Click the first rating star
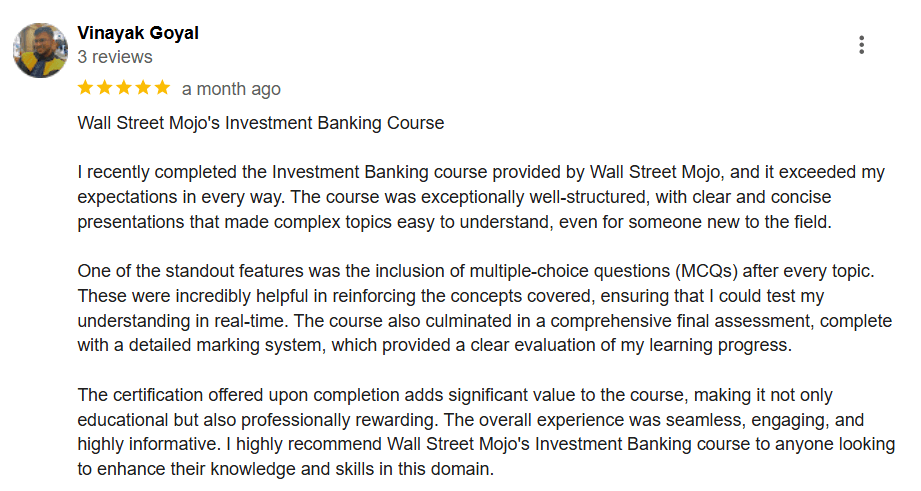This screenshot has width=921, height=491. coord(86,88)
